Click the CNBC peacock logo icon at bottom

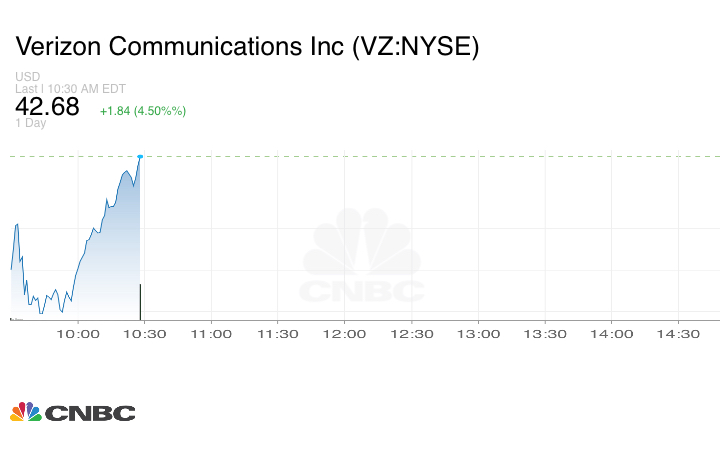26,411
